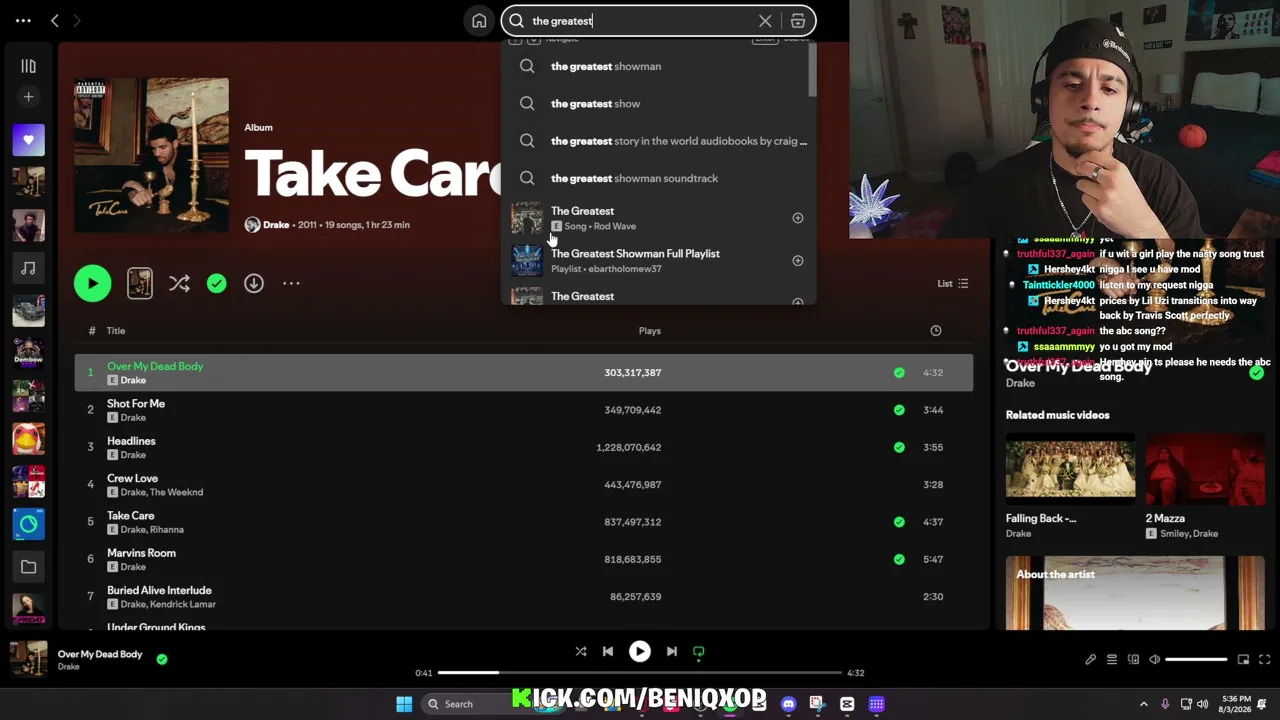Viewport: 1280px width, 720px height.
Task: Open Windows Start menu
Action: point(404,704)
